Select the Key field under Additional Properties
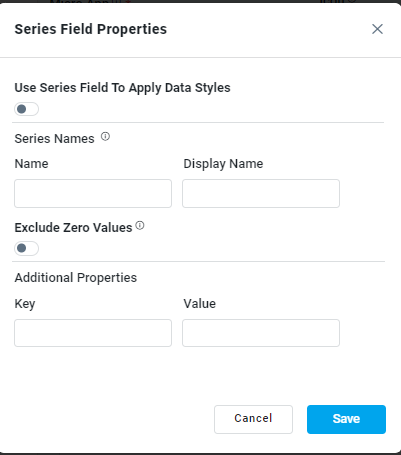This screenshot has height=455, width=401. tap(93, 333)
